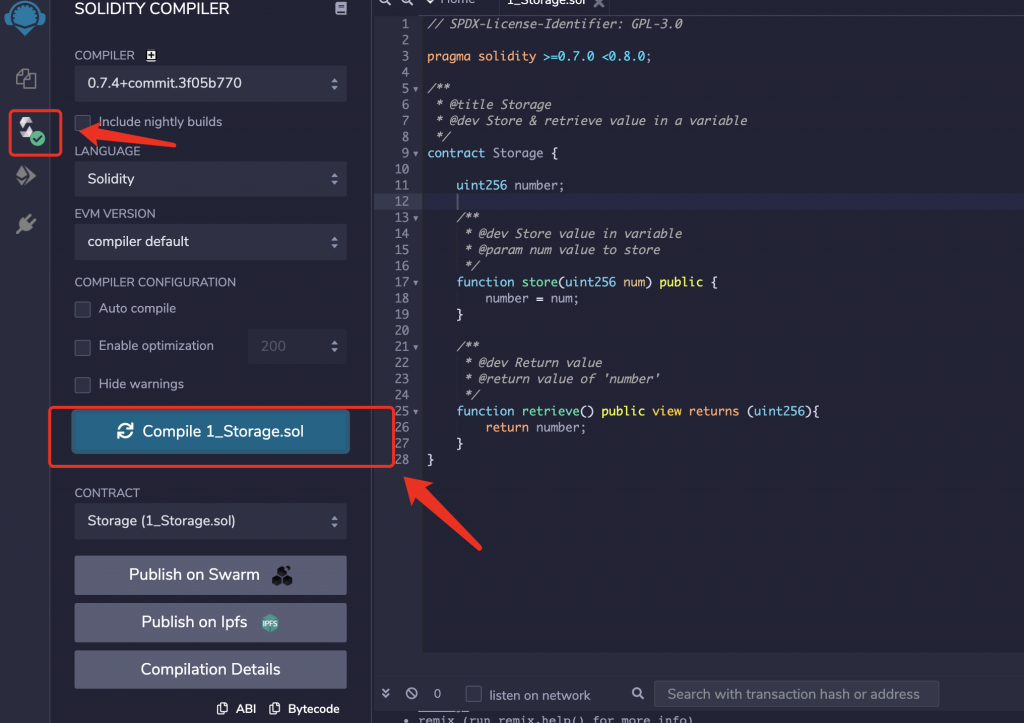Image resolution: width=1024 pixels, height=723 pixels.
Task: Collapse store function fold at line 17
Action: point(415,283)
